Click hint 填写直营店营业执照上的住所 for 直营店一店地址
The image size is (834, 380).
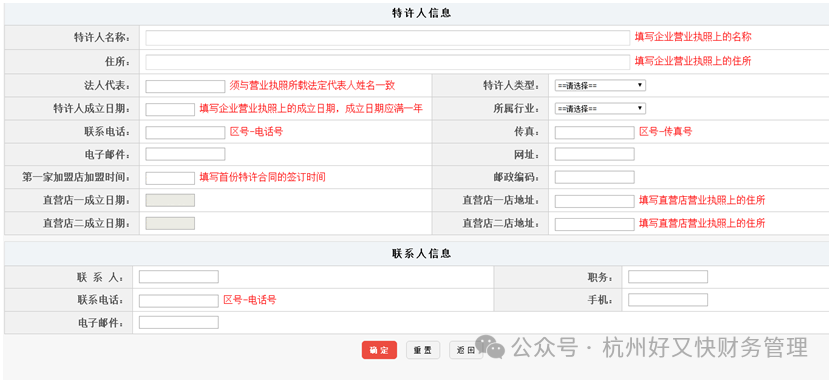coord(702,200)
